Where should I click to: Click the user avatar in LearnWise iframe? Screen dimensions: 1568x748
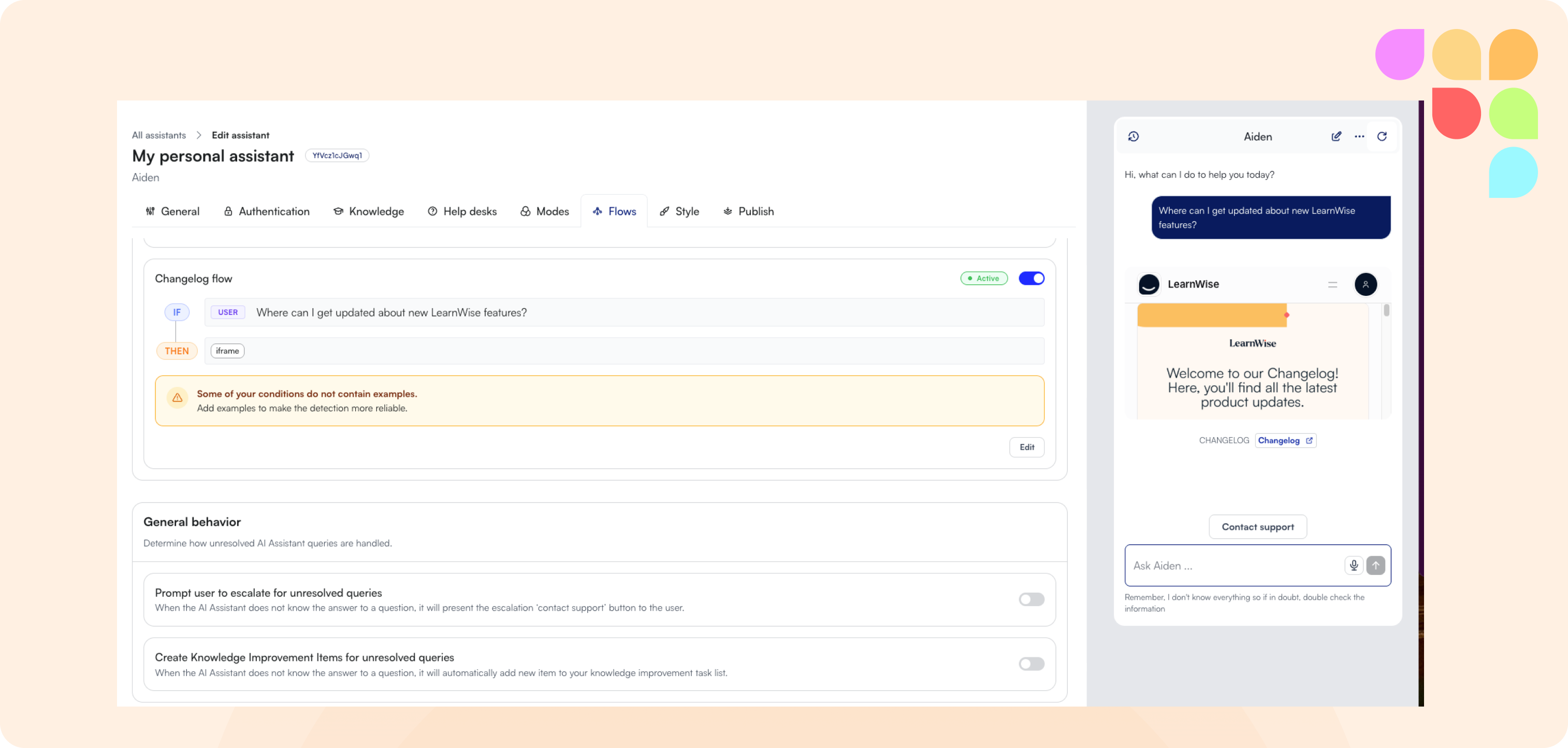(x=1366, y=284)
